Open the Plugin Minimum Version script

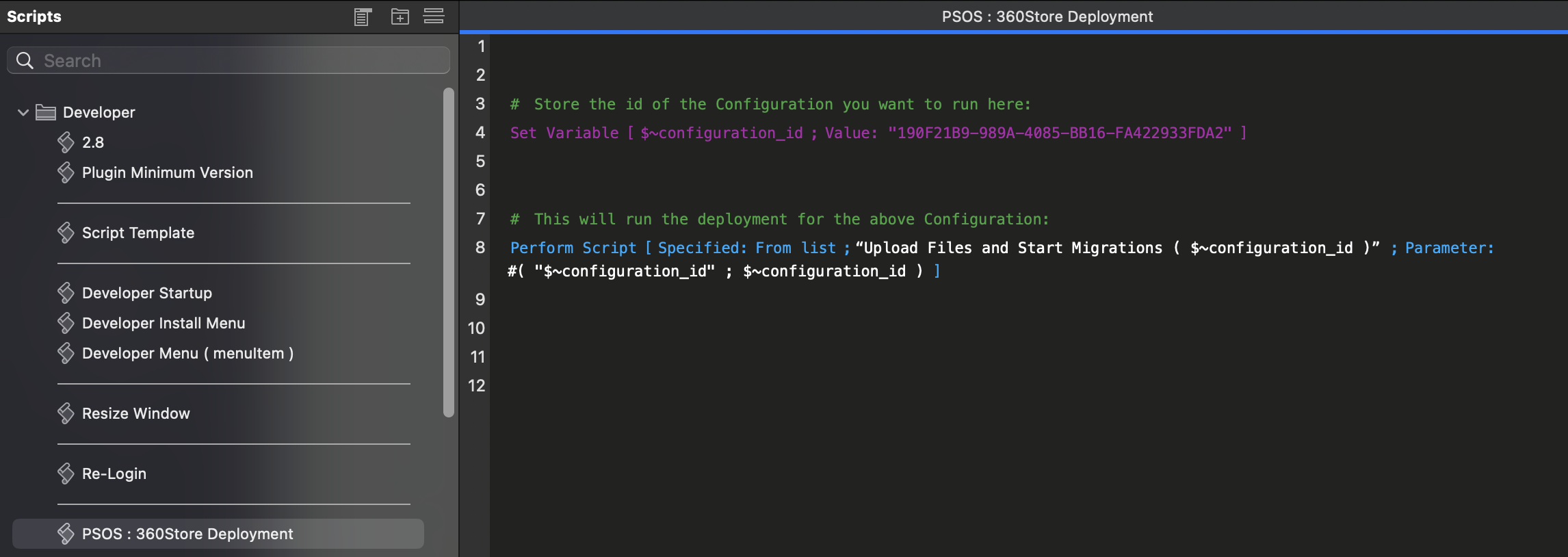point(168,172)
